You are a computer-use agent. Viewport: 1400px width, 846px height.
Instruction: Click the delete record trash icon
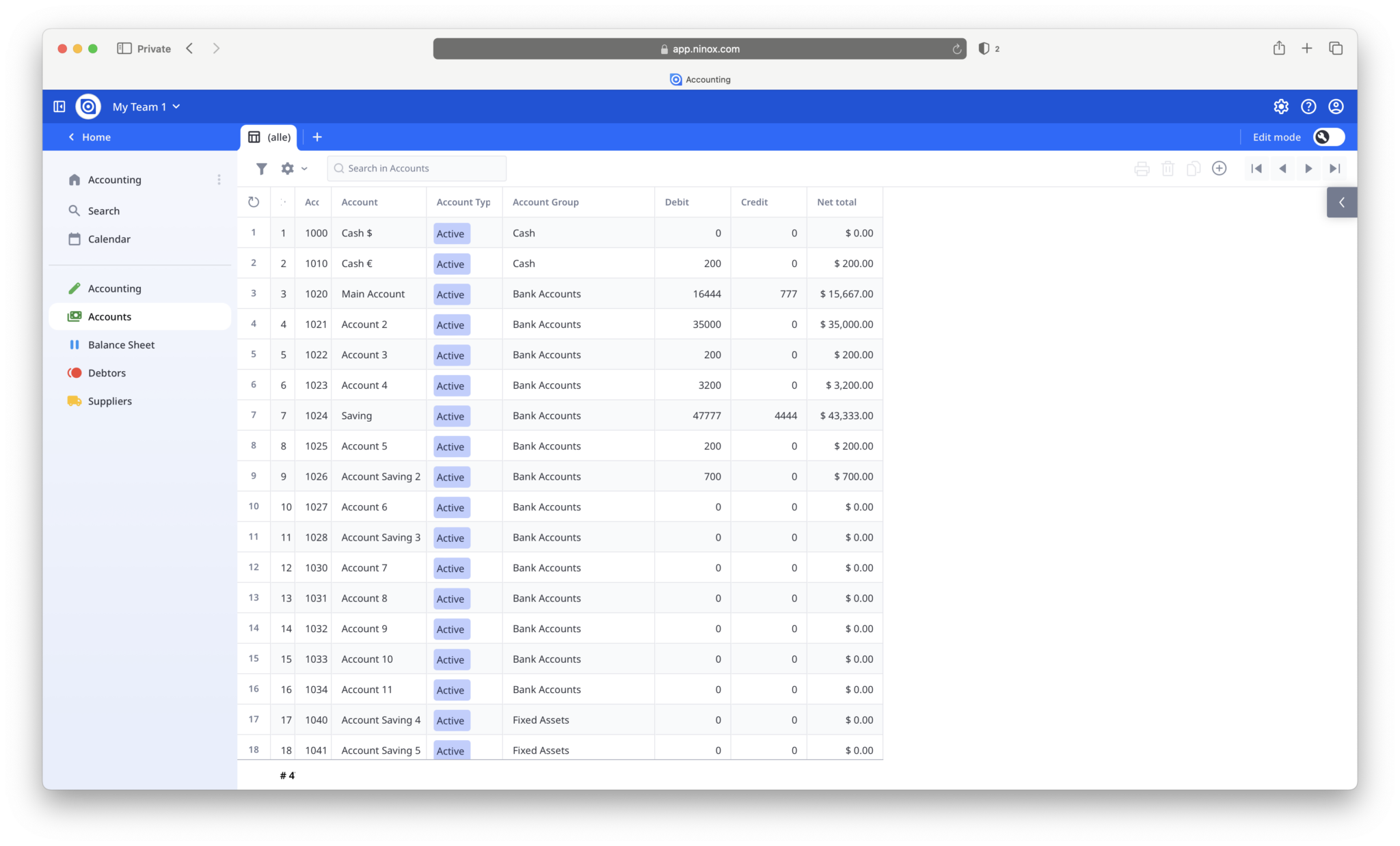[1168, 168]
